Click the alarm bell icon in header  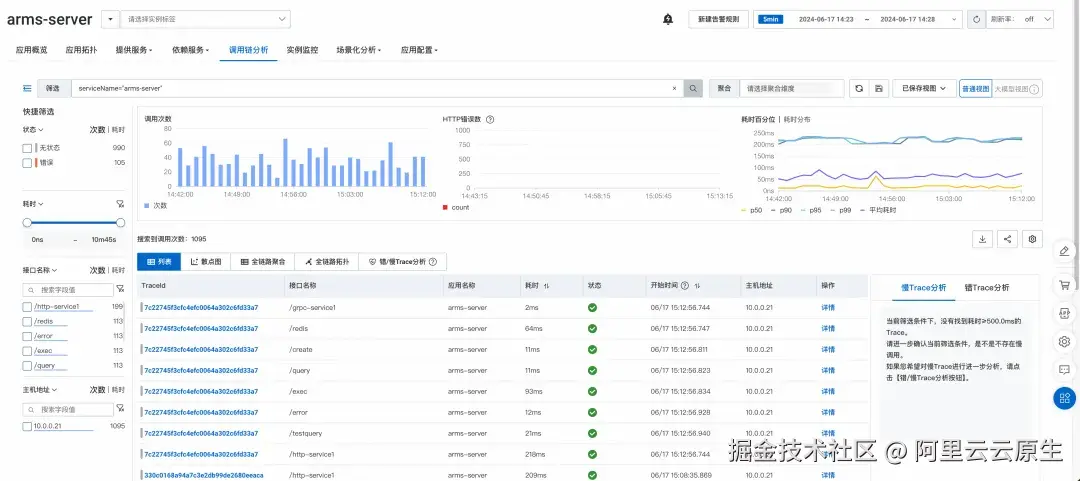coord(667,19)
